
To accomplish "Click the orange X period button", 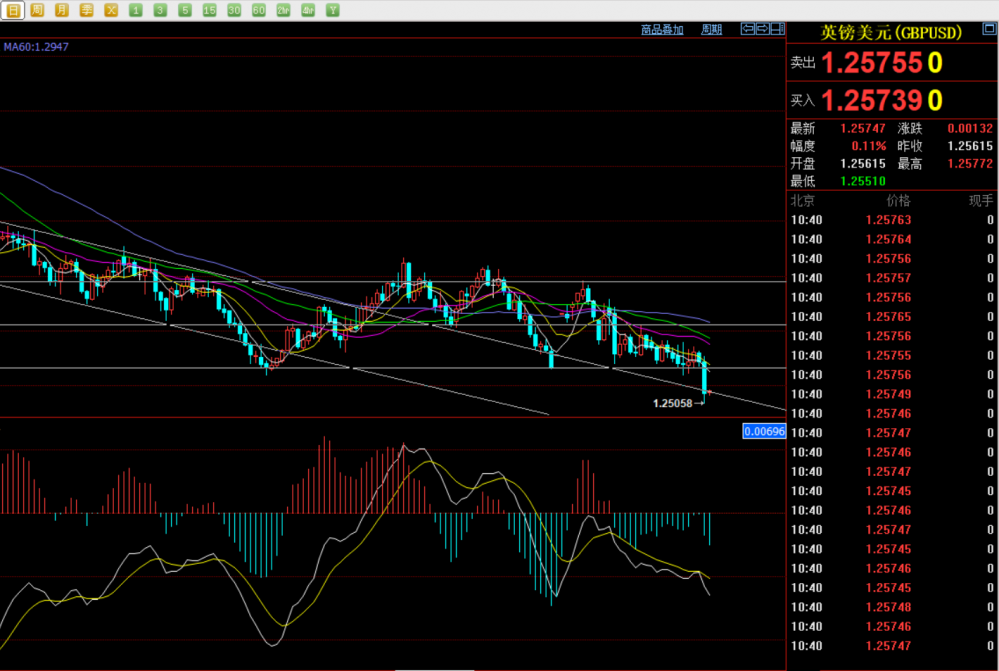I will click(x=111, y=10).
